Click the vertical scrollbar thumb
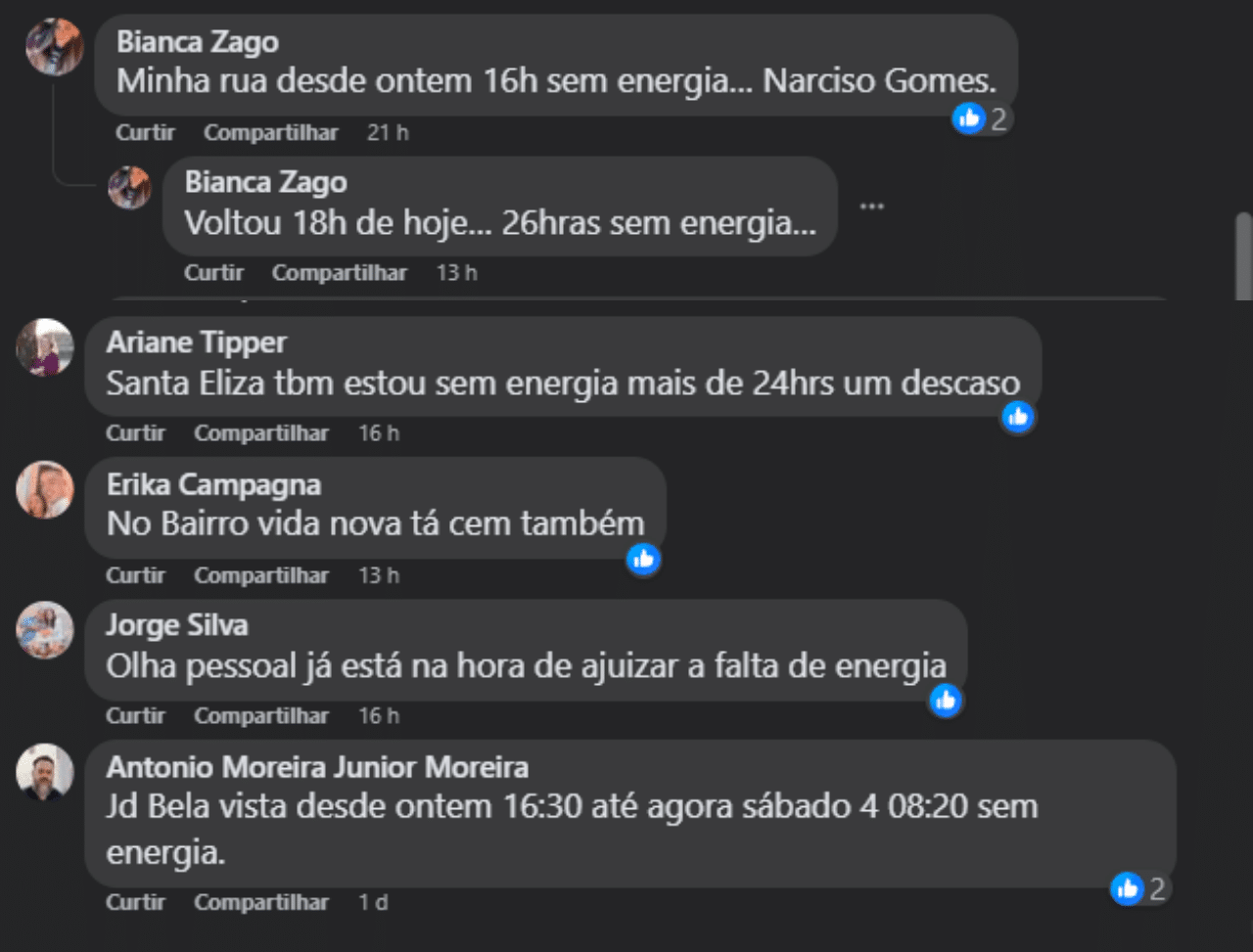Viewport: 1253px width, 952px height. point(1243,256)
